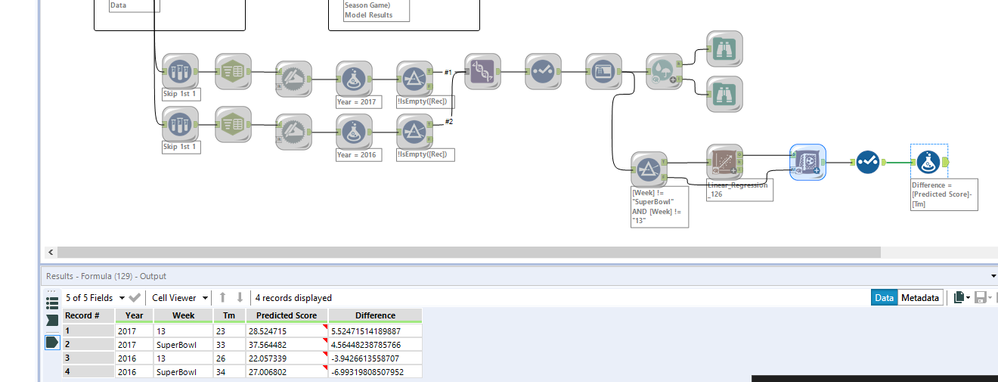
Task: Click the Record # column header
Action: (x=88, y=315)
